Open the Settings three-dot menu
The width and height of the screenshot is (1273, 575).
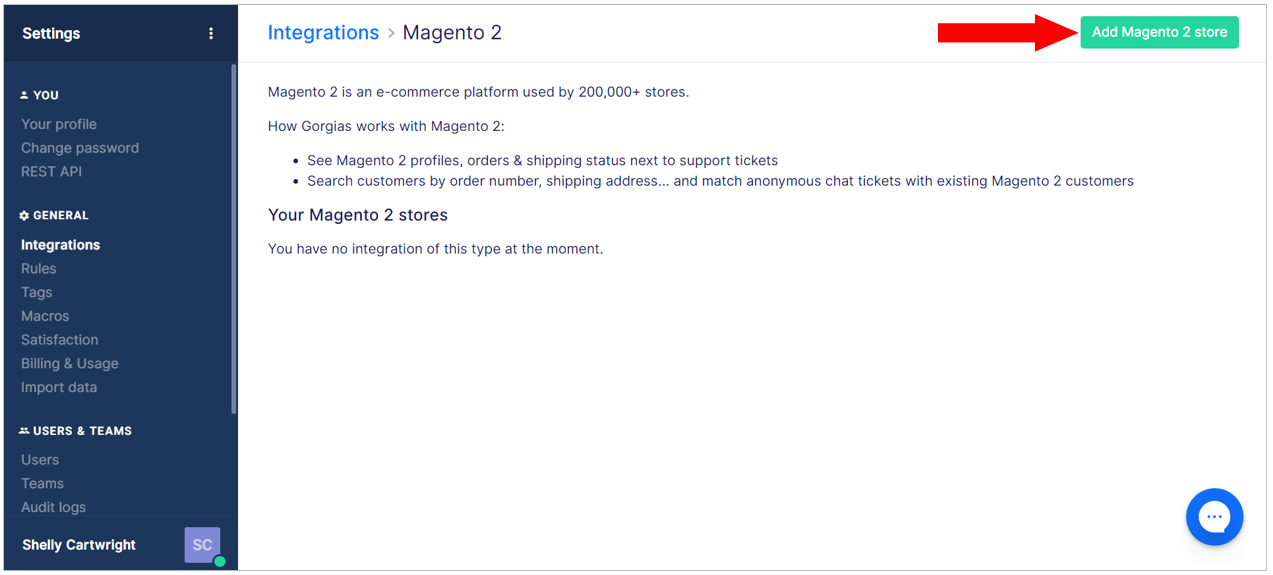pos(211,33)
